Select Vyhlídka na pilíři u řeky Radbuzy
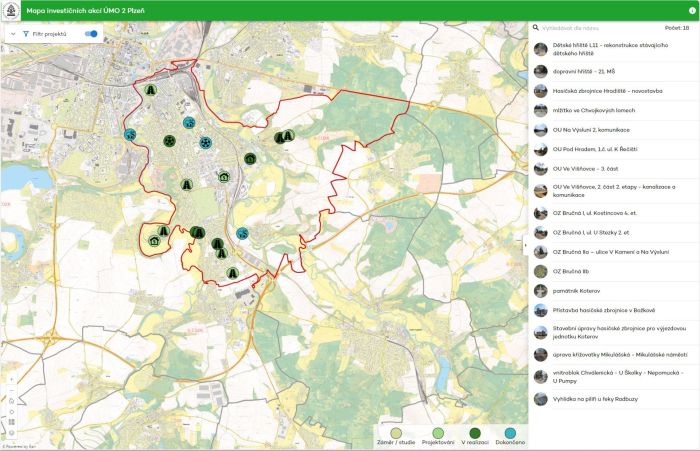 [x=594, y=398]
